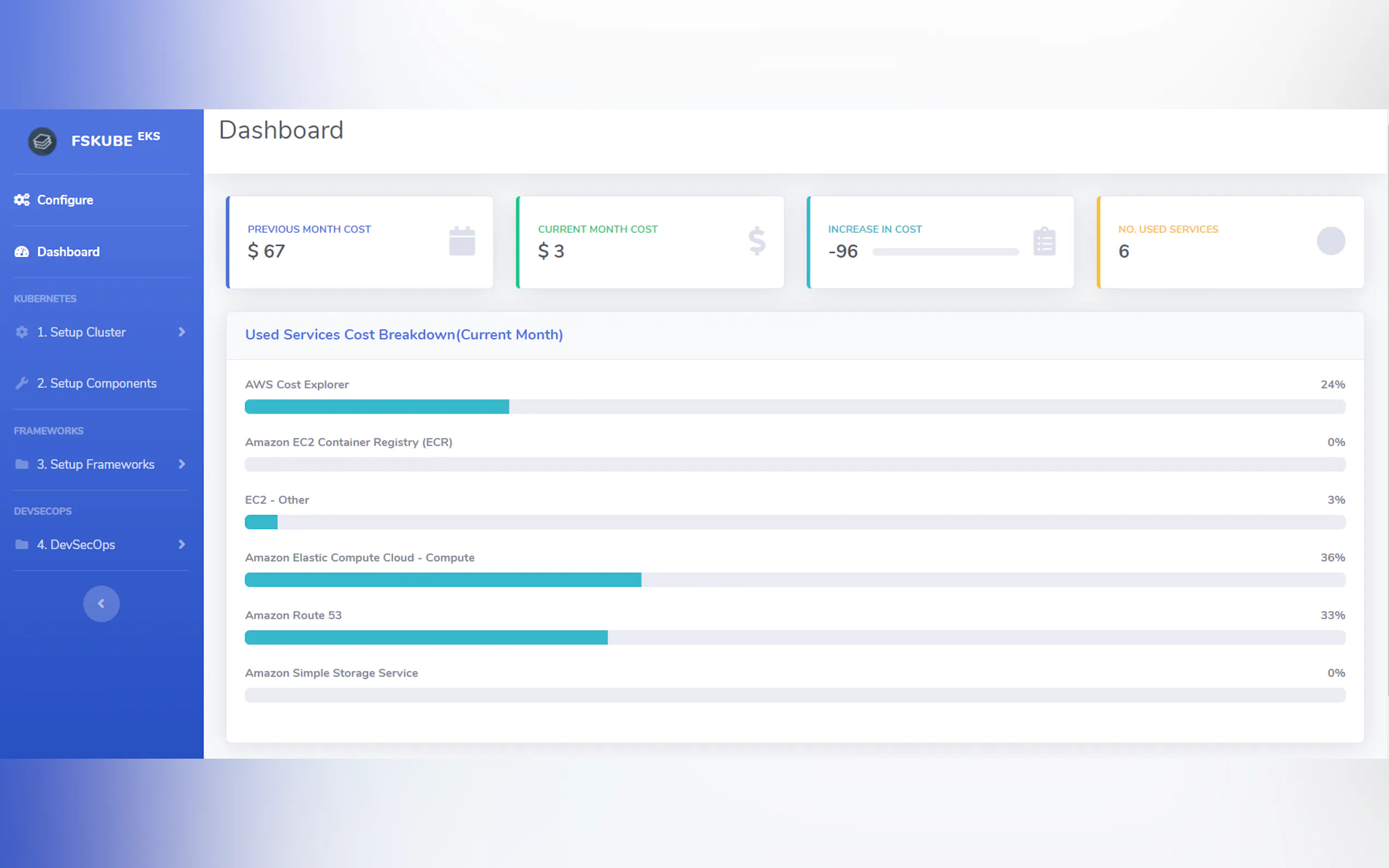The width and height of the screenshot is (1389, 868).
Task: Select Dashboard in the sidebar
Action: pos(68,252)
